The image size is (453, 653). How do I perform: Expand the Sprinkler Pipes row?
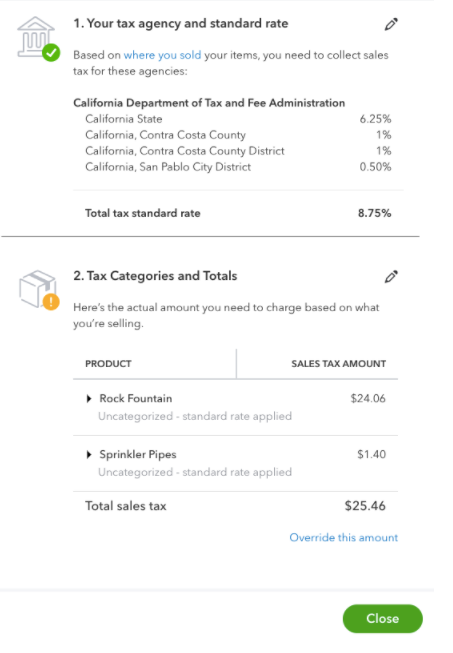[x=89, y=455]
